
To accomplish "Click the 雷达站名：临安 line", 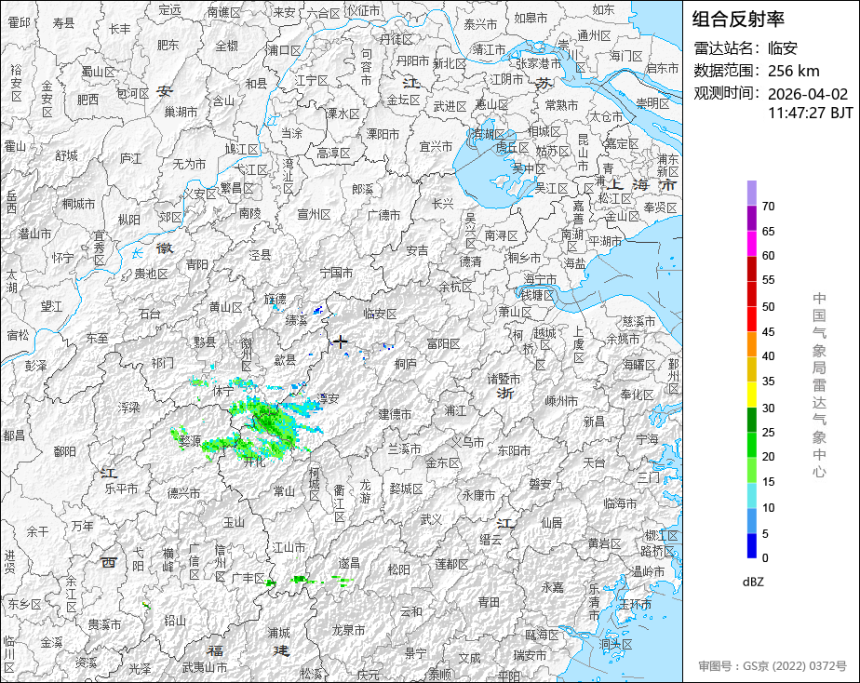I will pos(745,48).
